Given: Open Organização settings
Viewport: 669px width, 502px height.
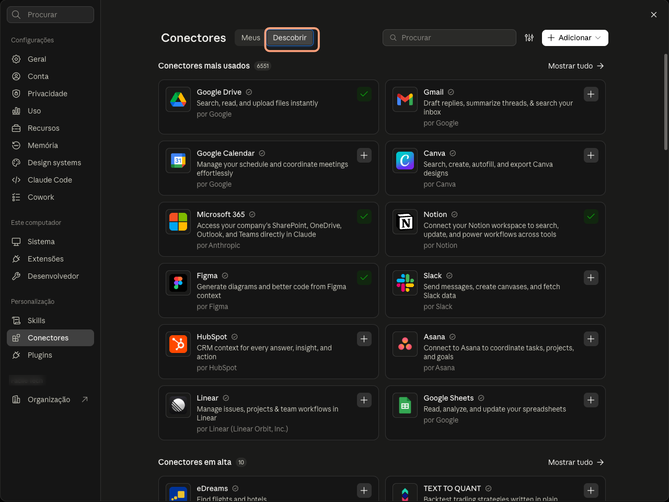Looking at the screenshot, I should 50,399.
